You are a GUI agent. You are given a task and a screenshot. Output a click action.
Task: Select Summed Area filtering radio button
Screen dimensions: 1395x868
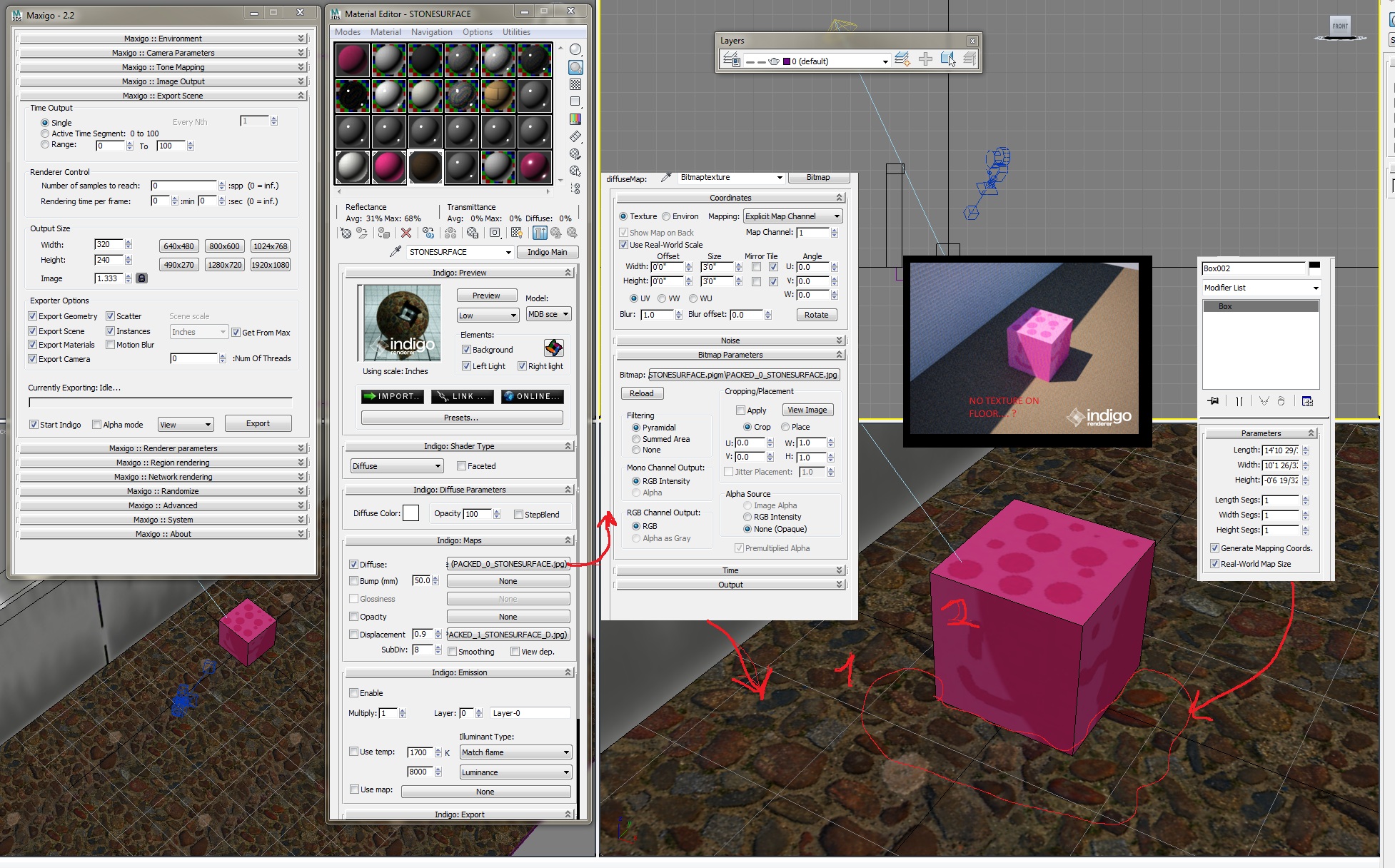[x=635, y=439]
